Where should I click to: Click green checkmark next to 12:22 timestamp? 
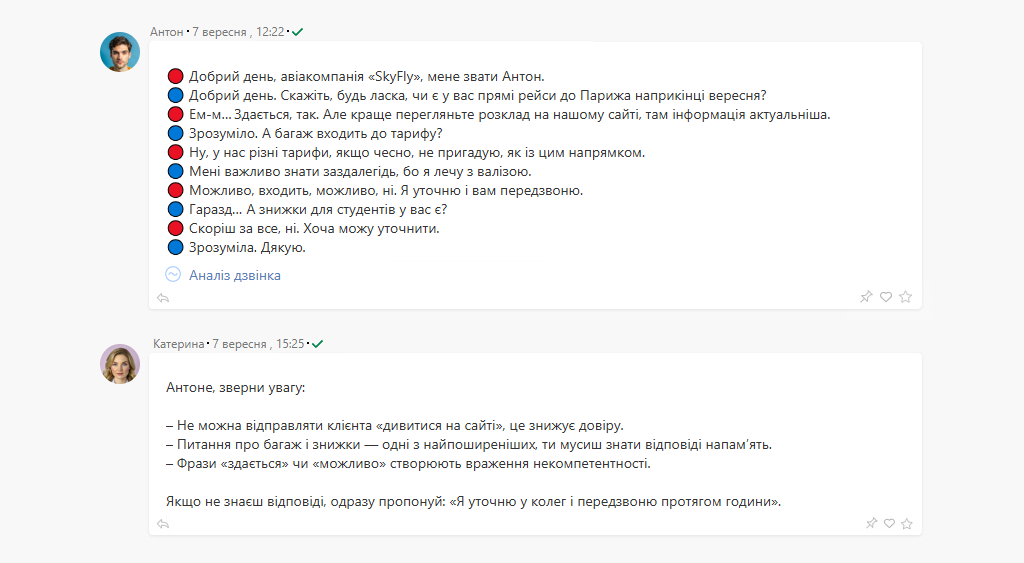point(298,32)
